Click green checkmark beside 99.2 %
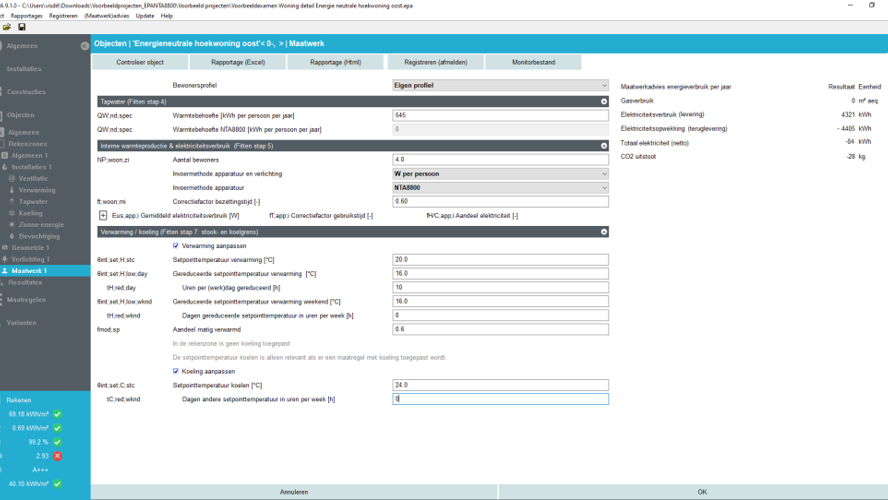Screen dimensions: 888x500 pyautogui.click(x=58, y=441)
